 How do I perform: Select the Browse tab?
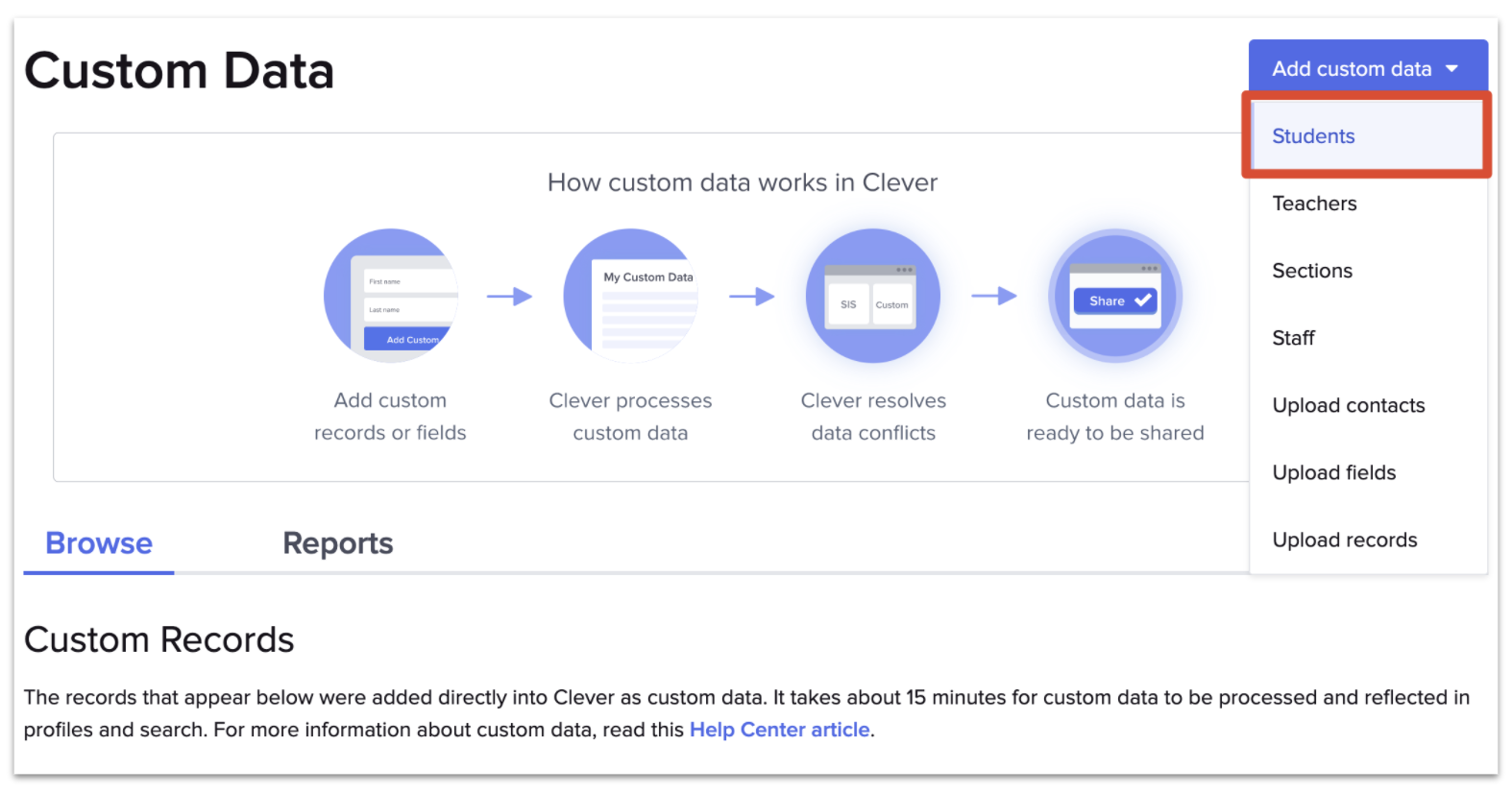click(98, 542)
